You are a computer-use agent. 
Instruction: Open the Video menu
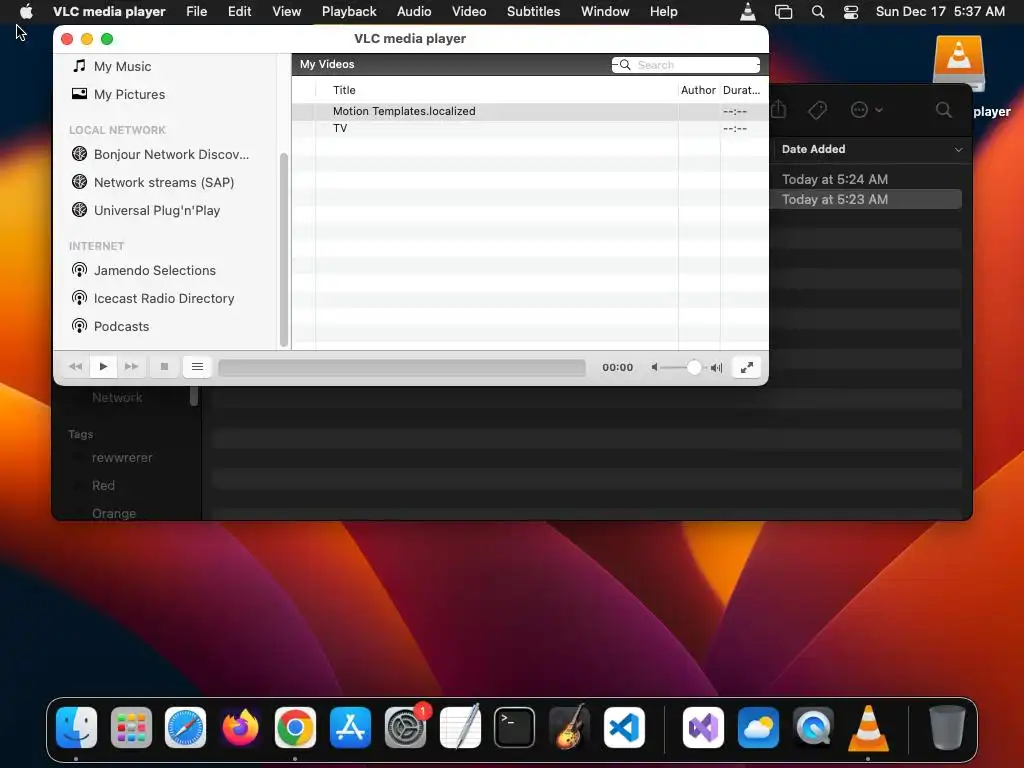coord(469,12)
